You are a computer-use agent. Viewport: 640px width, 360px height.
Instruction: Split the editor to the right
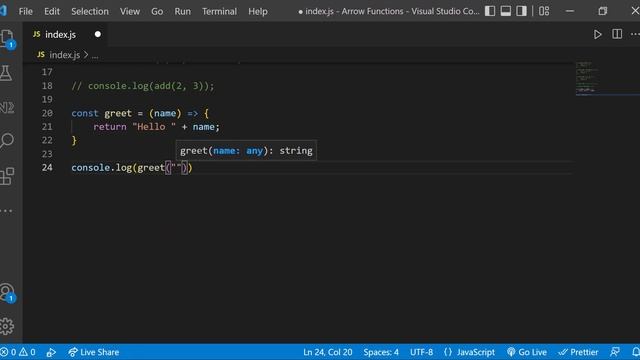617,34
